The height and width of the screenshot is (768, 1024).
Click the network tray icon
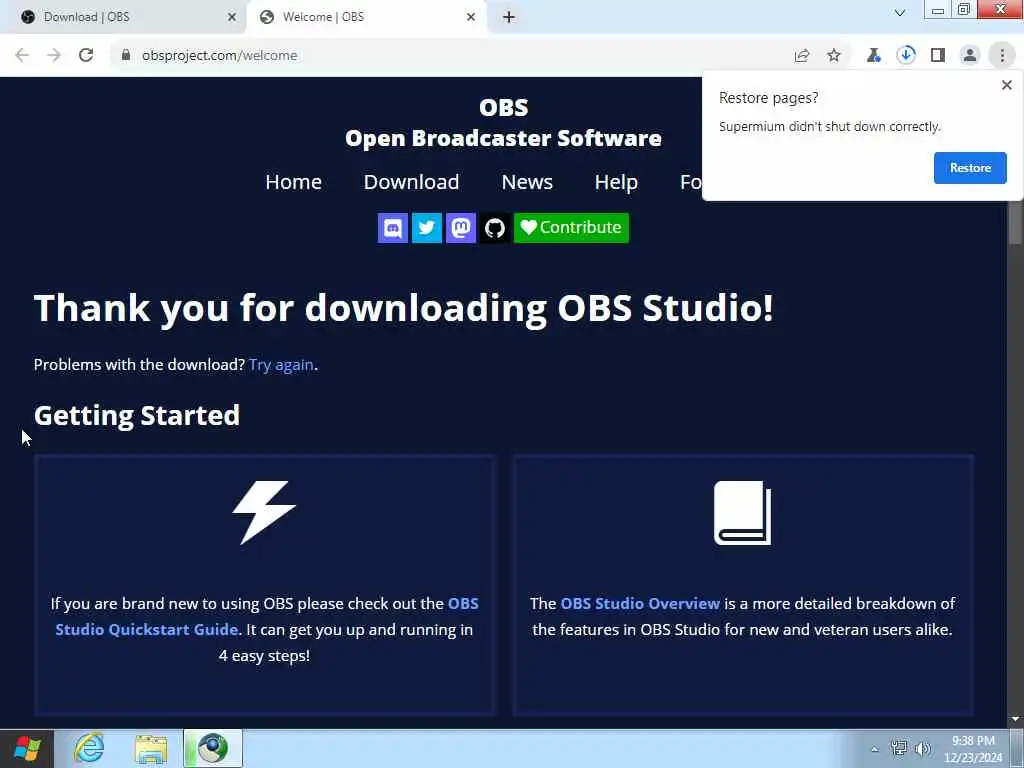[x=899, y=748]
